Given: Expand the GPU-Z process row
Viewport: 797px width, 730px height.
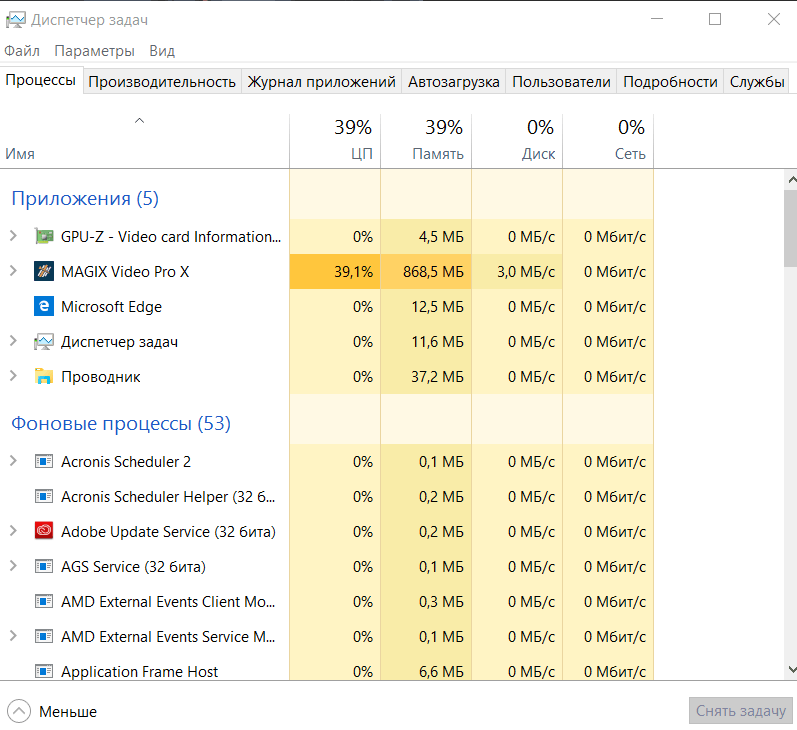Looking at the screenshot, I should coord(13,236).
